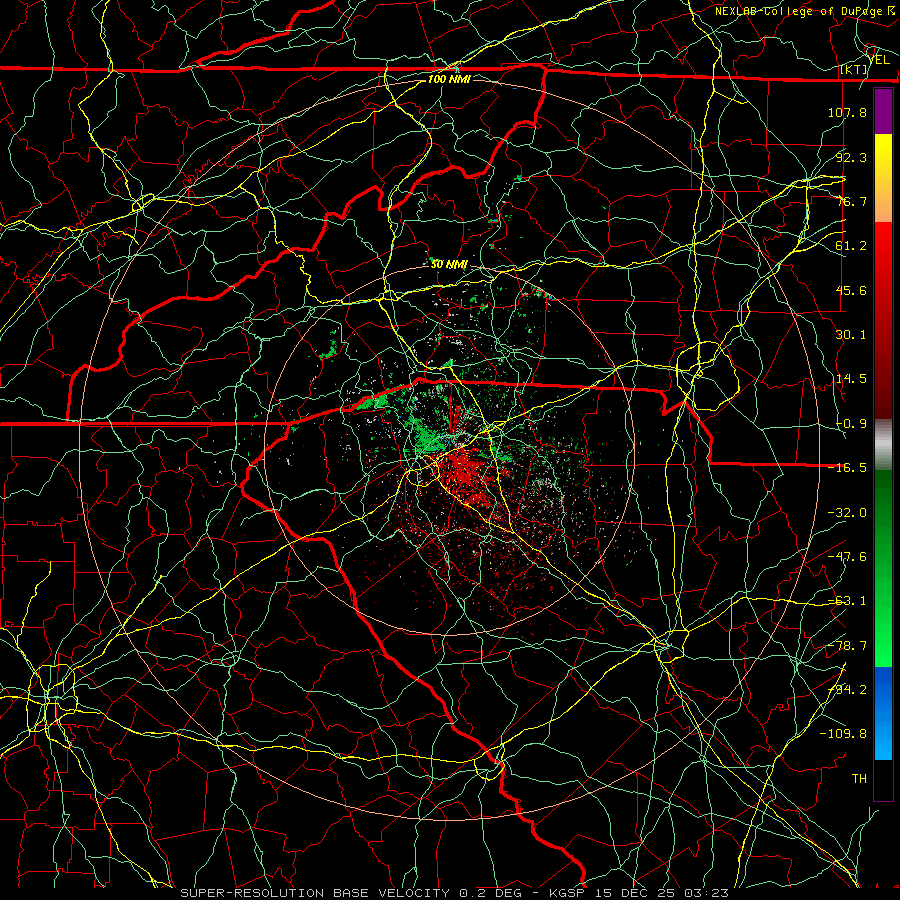Click the 50 NMI range ring label
Viewport: 900px width, 900px height.
coord(449,265)
